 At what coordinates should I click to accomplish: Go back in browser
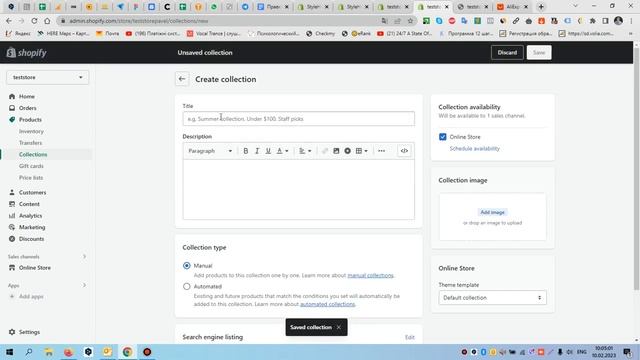(9, 21)
